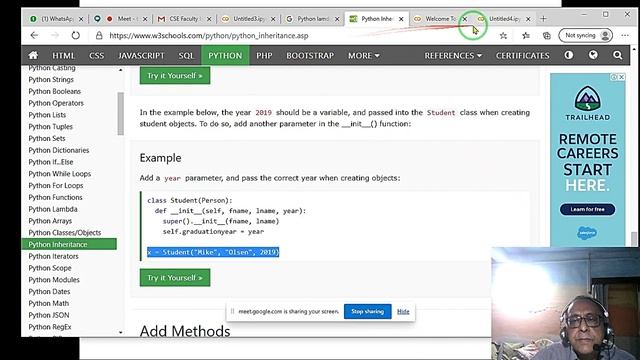Open Python Dictionaries in sidebar
The height and width of the screenshot is (360, 640).
[59, 150]
